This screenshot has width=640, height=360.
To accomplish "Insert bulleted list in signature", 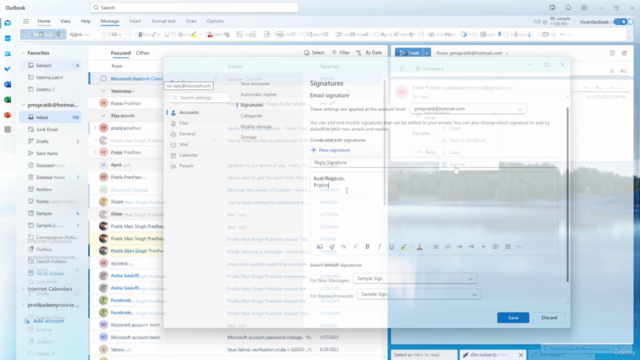I will pyautogui.click(x=436, y=247).
